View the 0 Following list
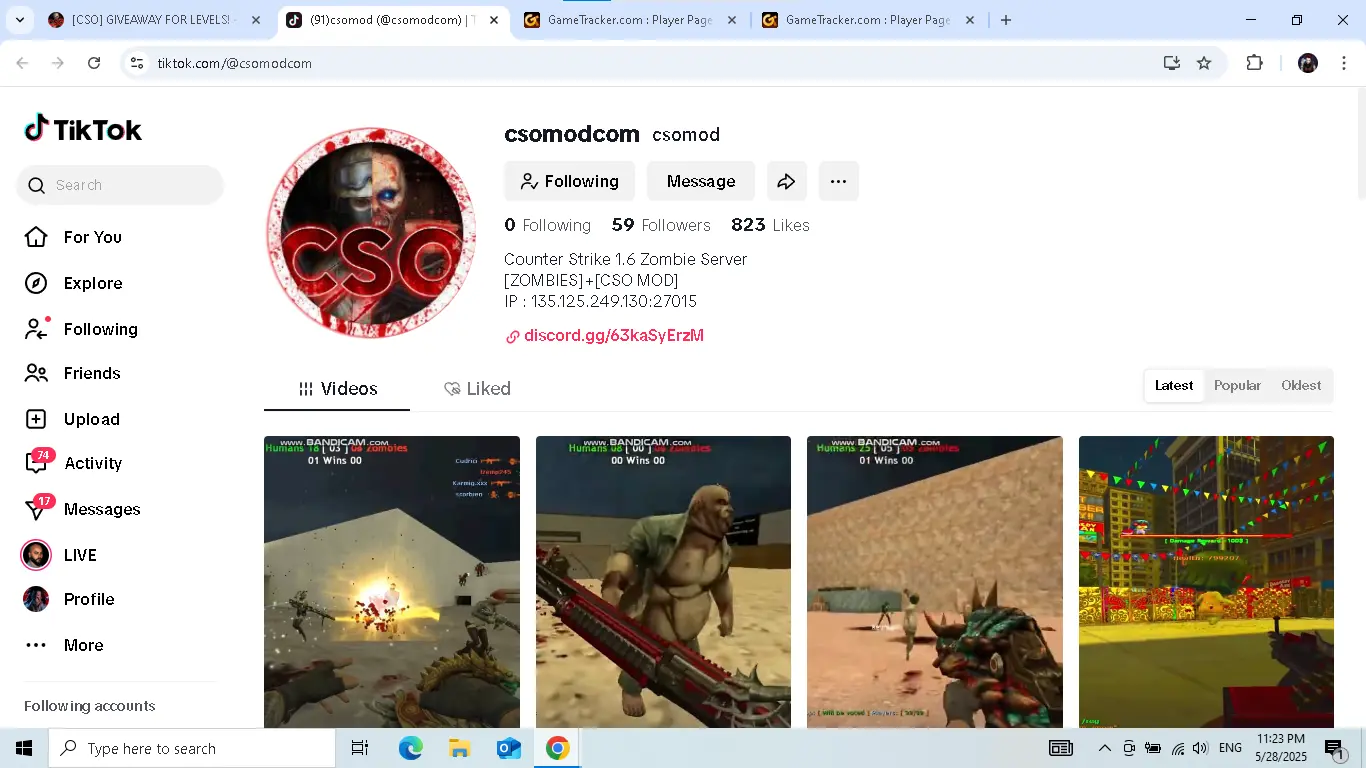1366x768 pixels. pyautogui.click(x=547, y=225)
